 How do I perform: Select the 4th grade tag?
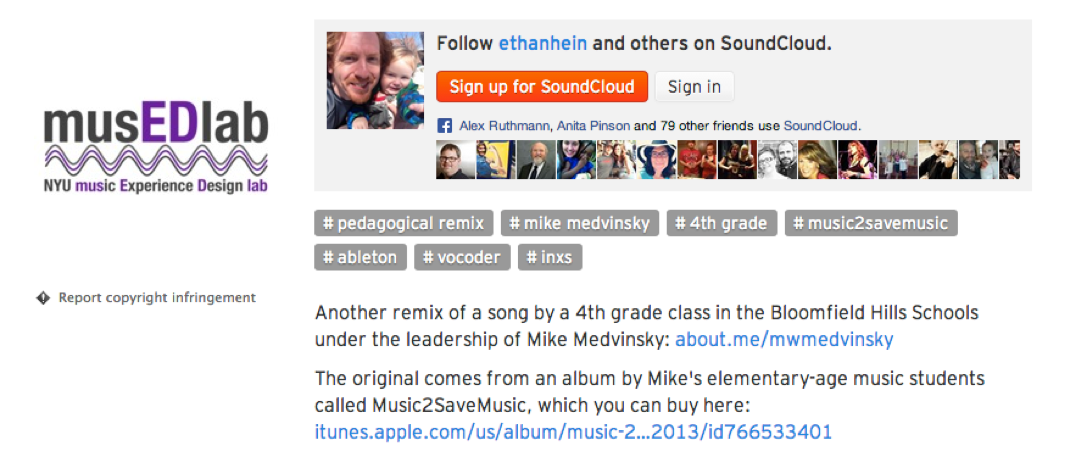pyautogui.click(x=721, y=223)
